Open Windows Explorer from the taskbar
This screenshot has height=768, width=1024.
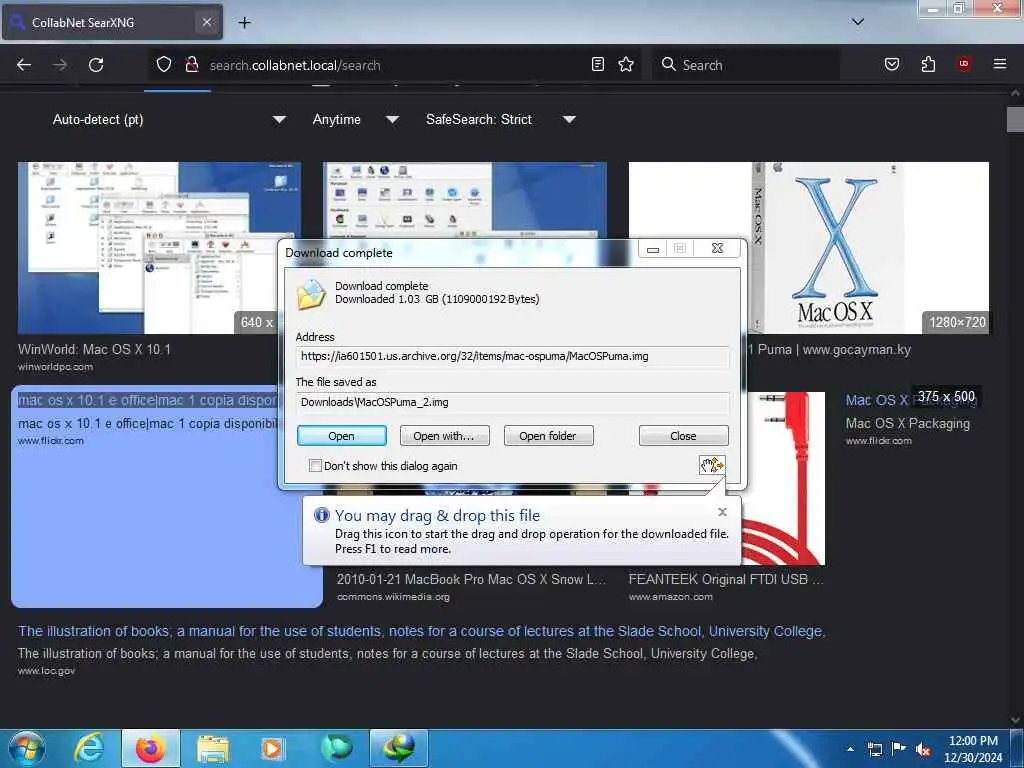213,748
